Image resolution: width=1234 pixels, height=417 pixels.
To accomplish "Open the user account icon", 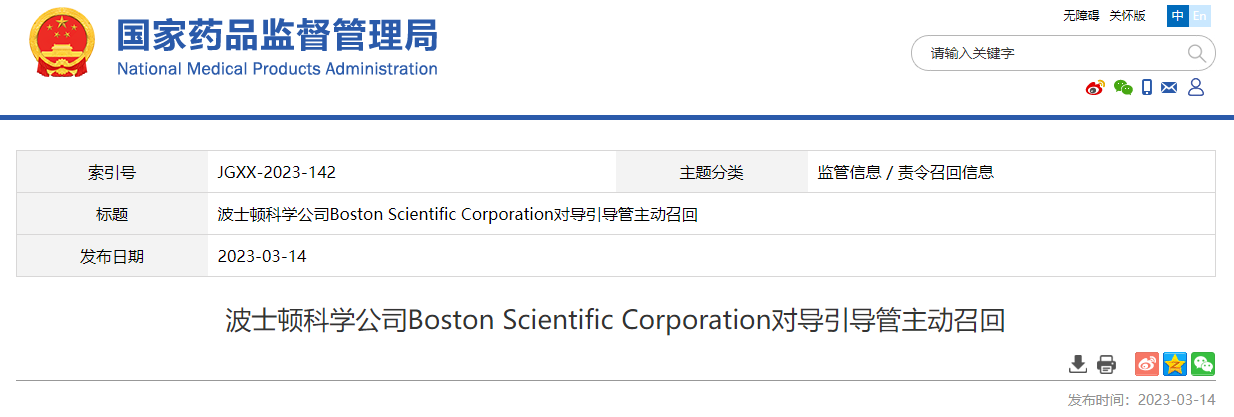I will (x=1195, y=88).
